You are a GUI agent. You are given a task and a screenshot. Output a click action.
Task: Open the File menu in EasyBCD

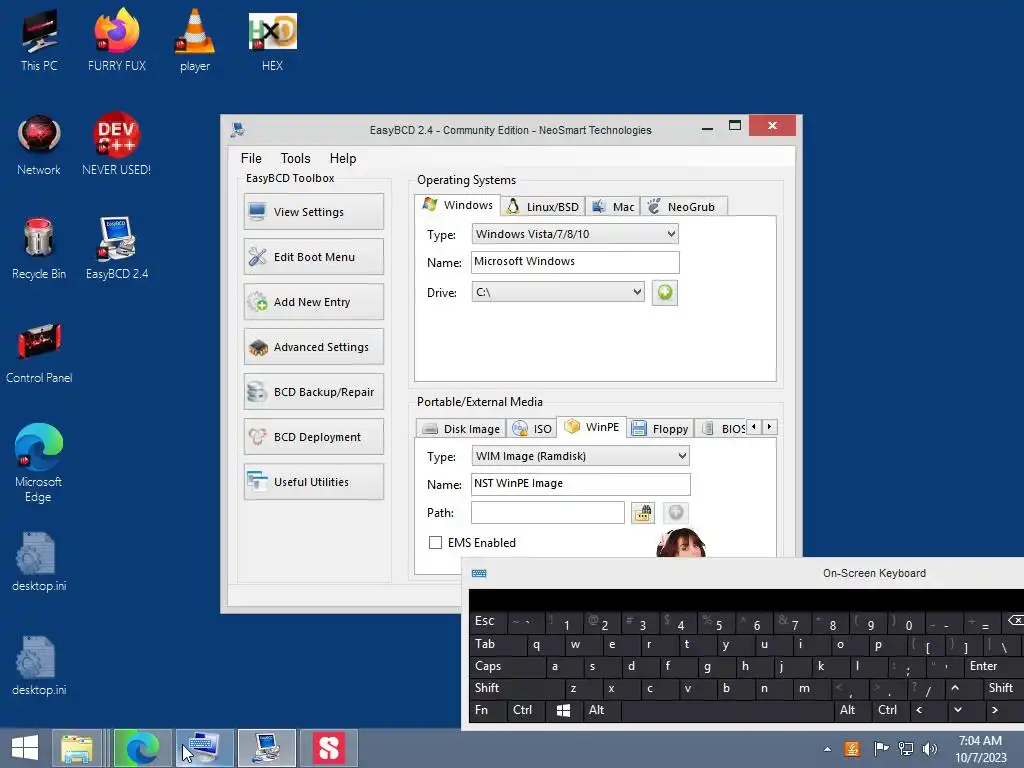click(251, 158)
